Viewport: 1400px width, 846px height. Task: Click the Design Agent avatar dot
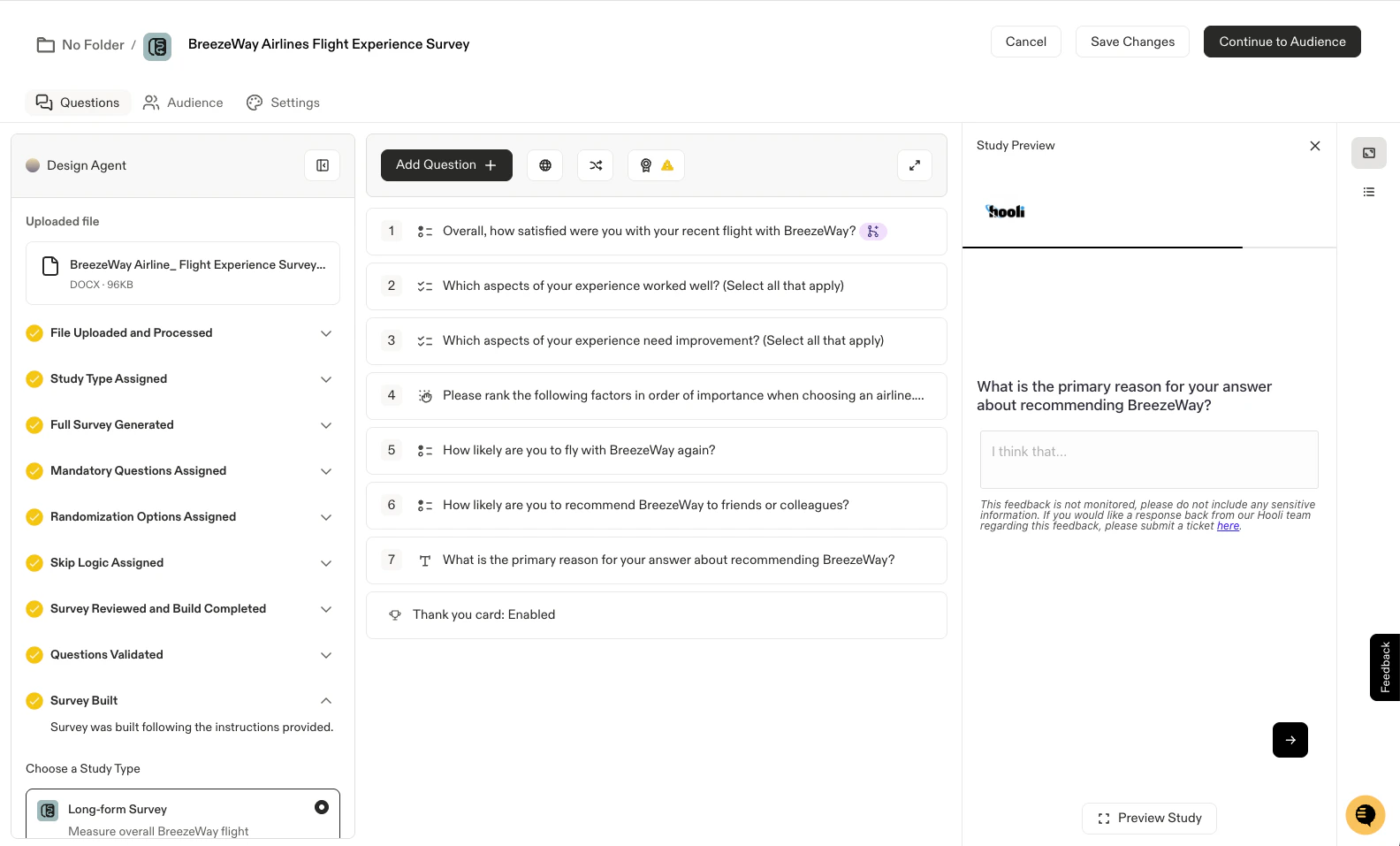tap(33, 165)
